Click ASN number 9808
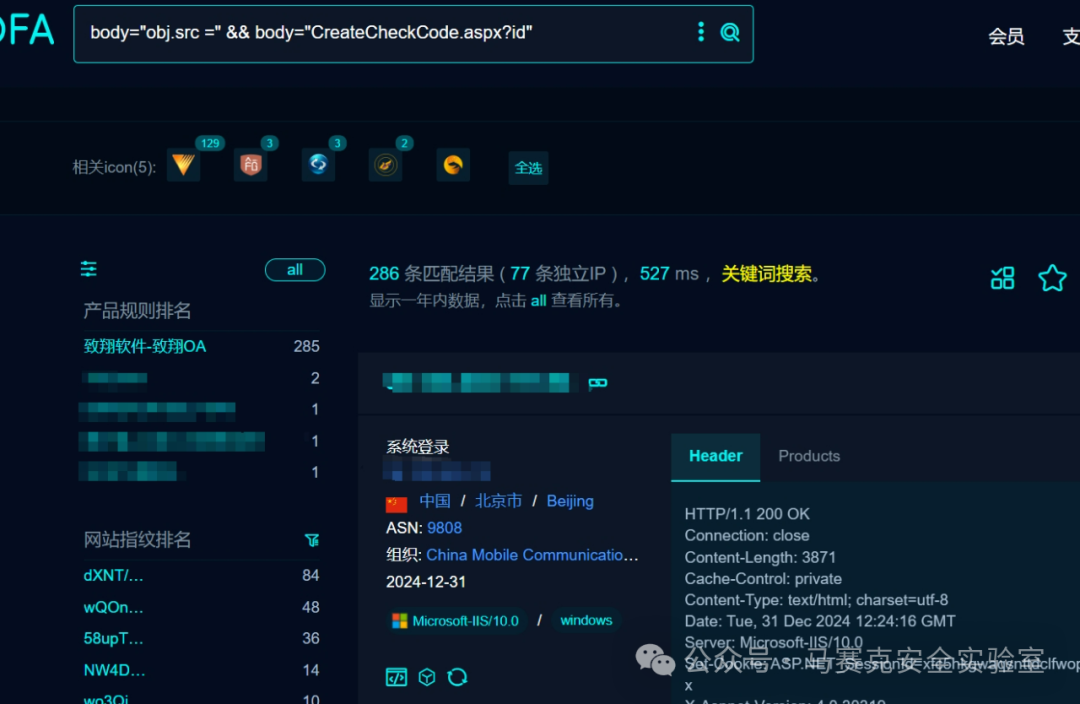This screenshot has width=1080, height=704. point(444,528)
